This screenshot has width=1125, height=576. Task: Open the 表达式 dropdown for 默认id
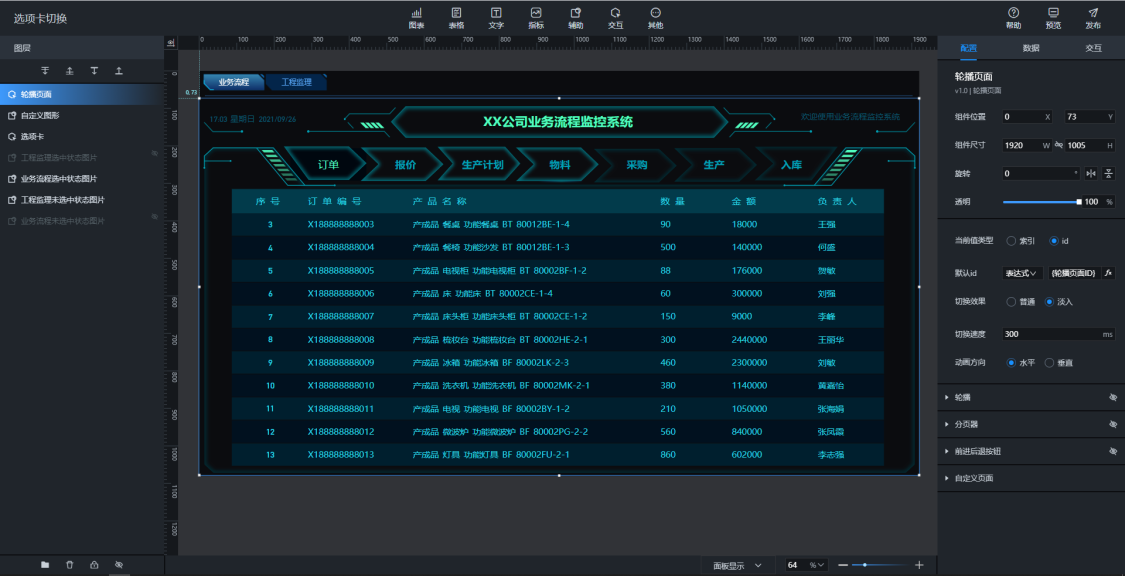(x=1022, y=273)
